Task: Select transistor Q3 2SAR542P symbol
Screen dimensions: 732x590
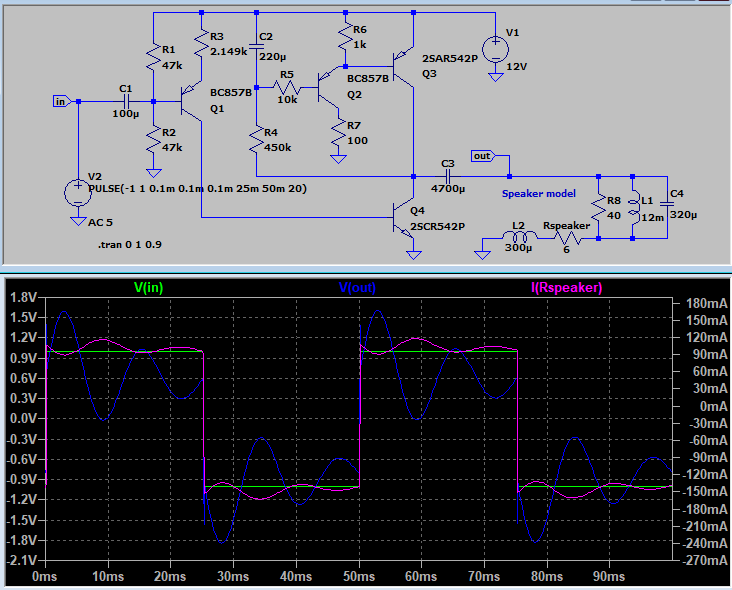Action: (x=402, y=67)
